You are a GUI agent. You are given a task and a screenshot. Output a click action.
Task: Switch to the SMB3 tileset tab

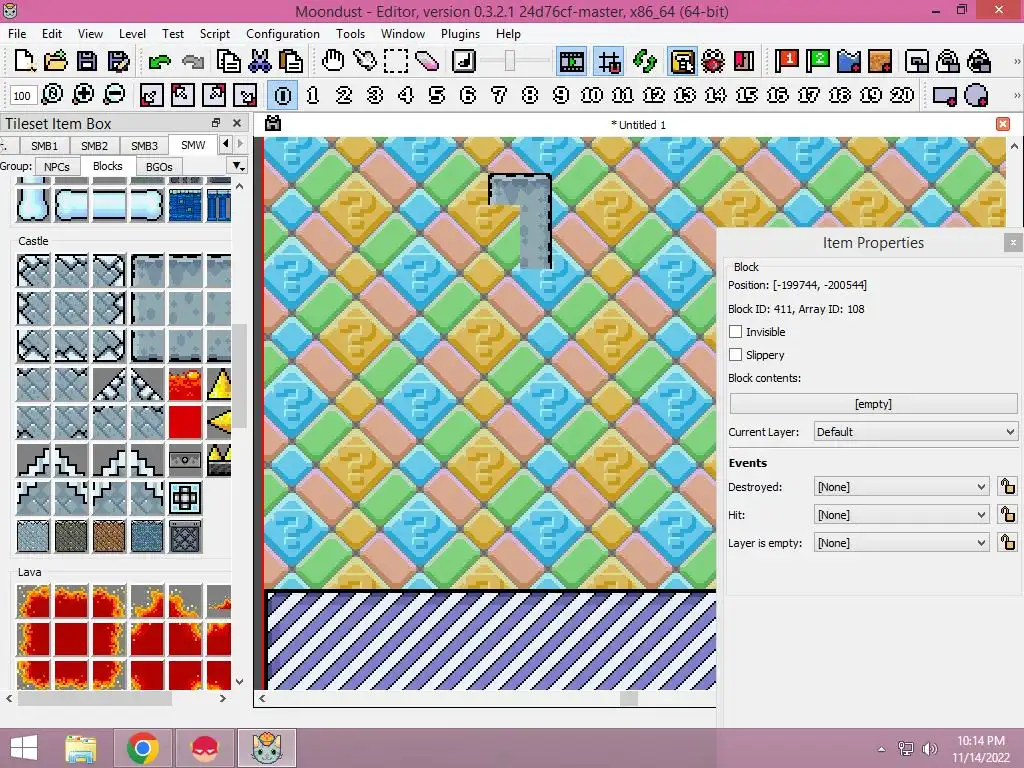144,146
